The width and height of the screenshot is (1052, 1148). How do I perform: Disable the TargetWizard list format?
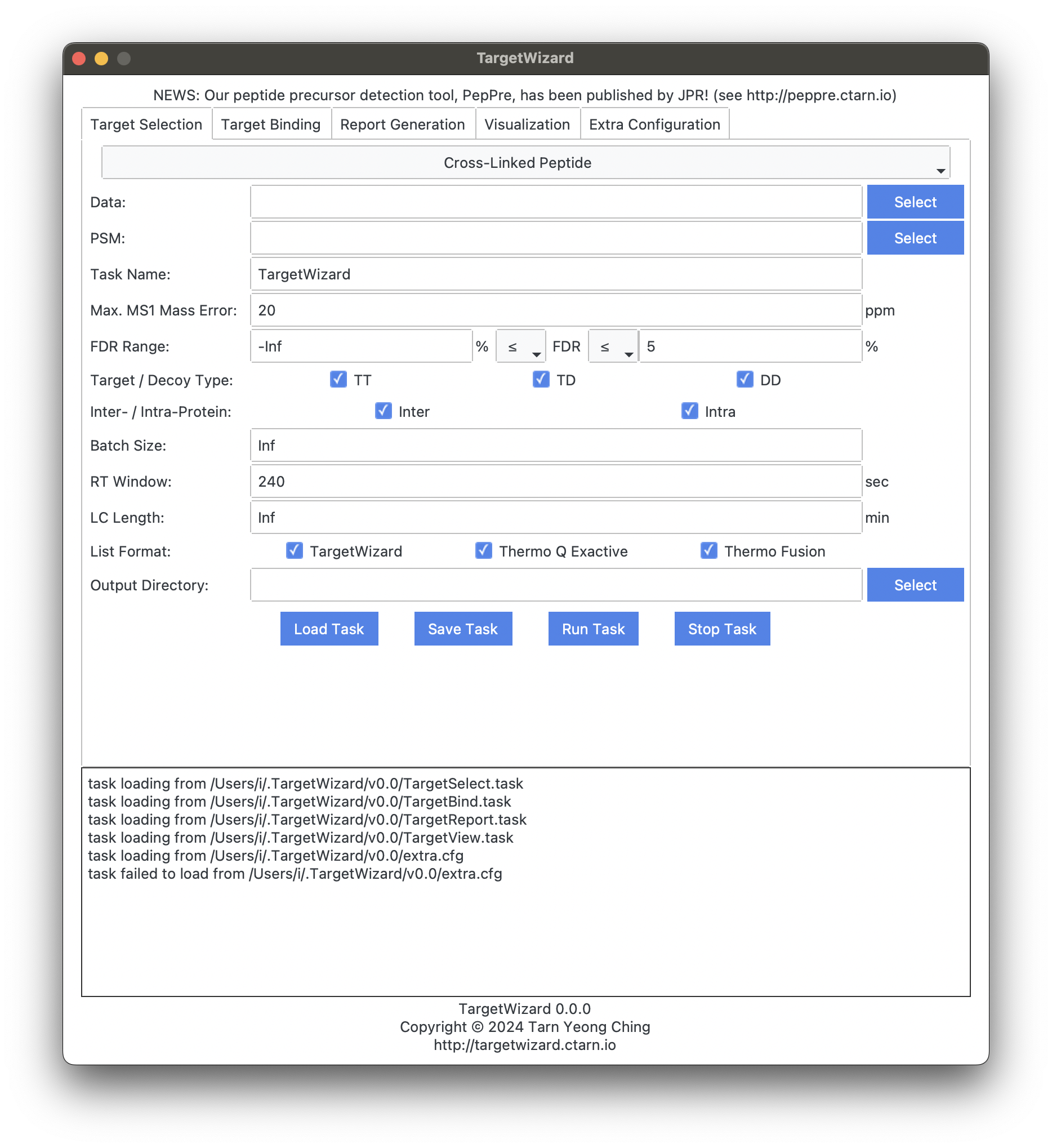[x=295, y=551]
